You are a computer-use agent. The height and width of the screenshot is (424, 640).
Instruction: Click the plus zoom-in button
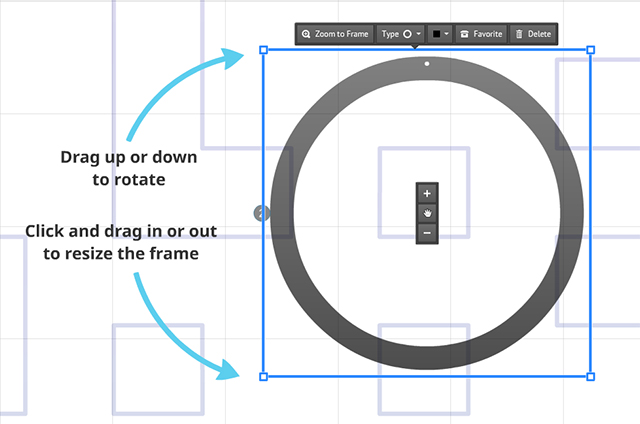[x=427, y=193]
